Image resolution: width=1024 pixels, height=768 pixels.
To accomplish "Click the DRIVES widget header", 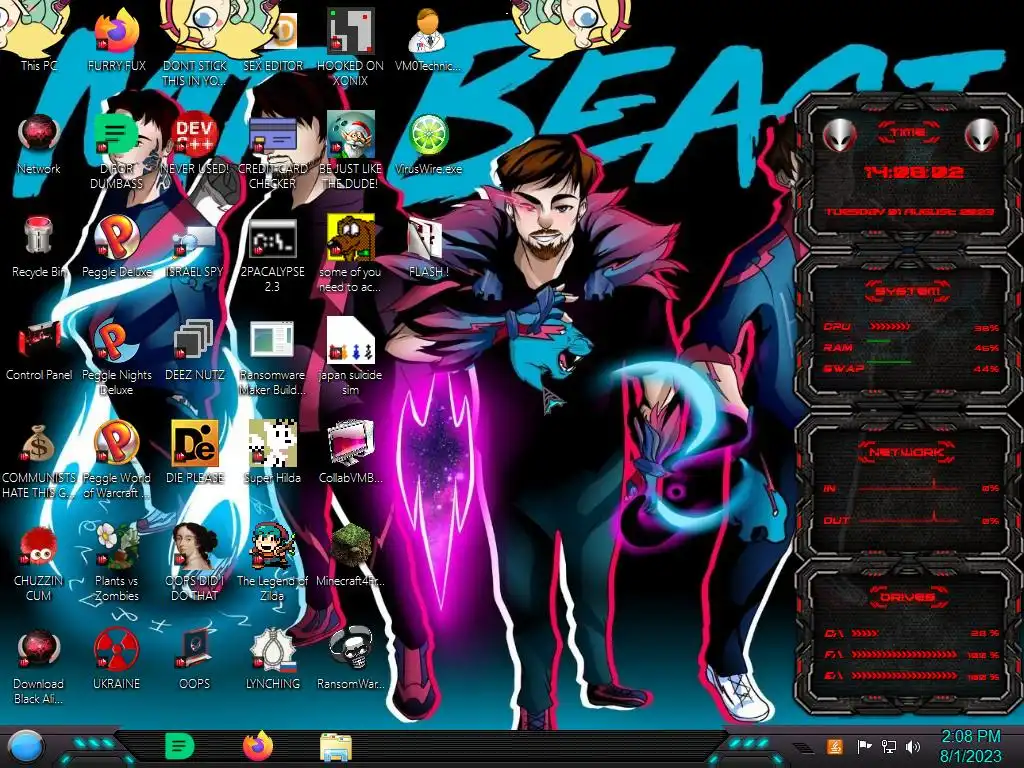I will pos(908,597).
